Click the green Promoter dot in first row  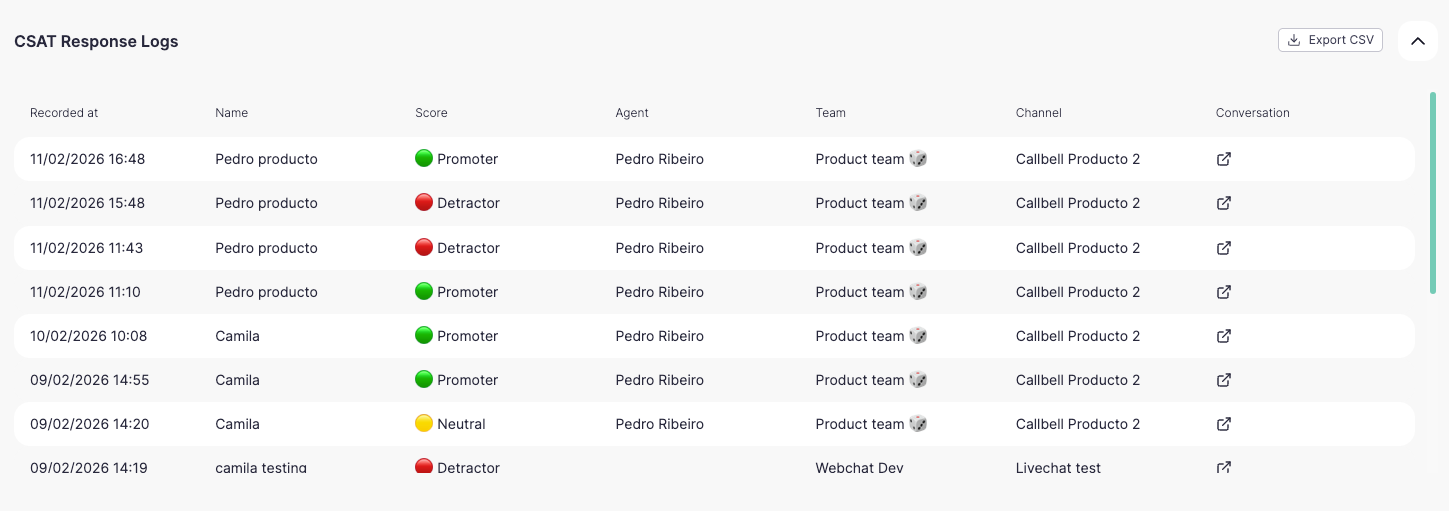point(424,158)
